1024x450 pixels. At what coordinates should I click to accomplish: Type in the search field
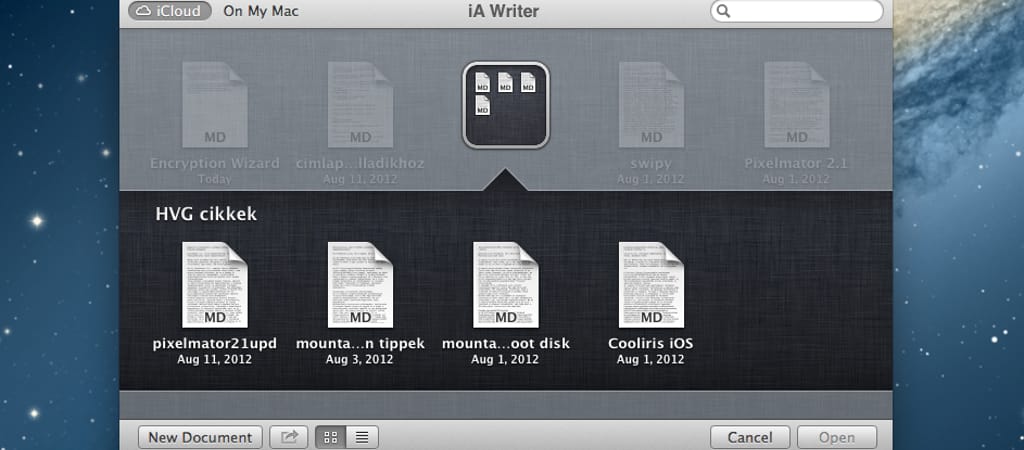tap(805, 12)
